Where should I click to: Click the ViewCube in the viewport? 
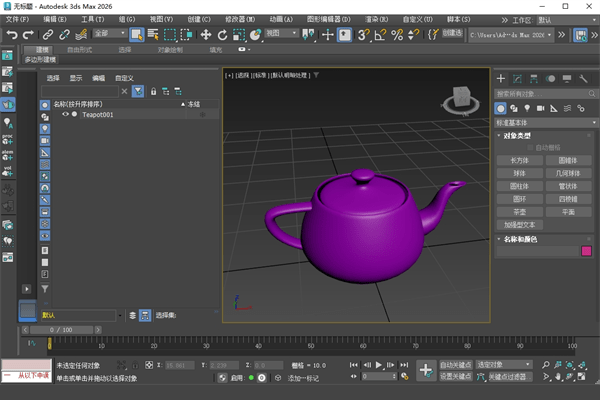click(462, 97)
